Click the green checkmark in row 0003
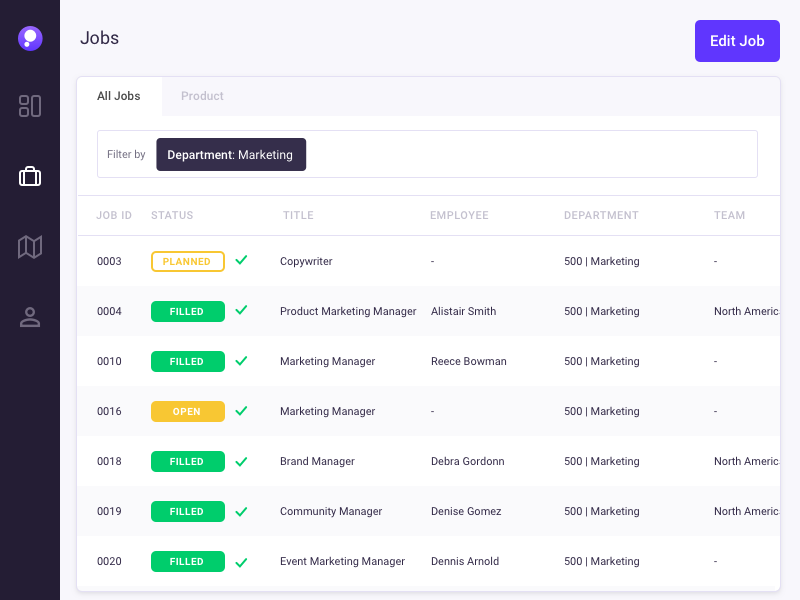Screen dimensions: 800x600 241,260
